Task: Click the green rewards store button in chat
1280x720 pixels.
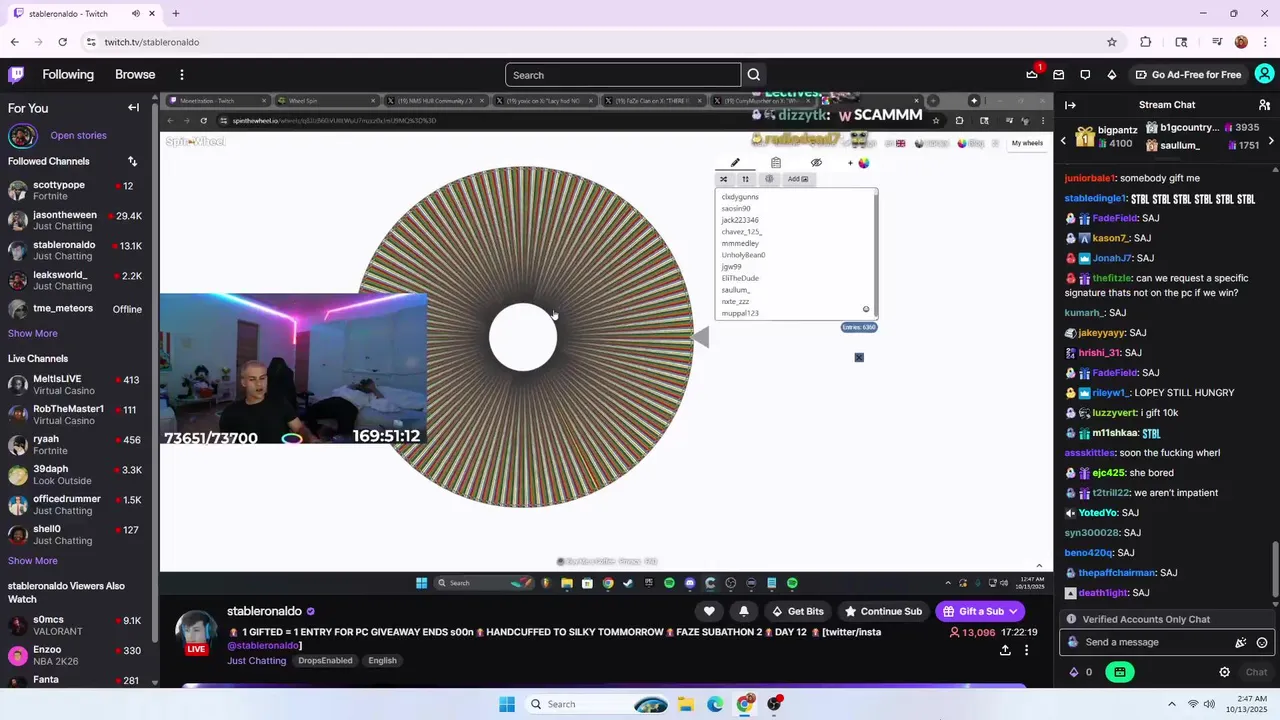Action: point(1119,672)
